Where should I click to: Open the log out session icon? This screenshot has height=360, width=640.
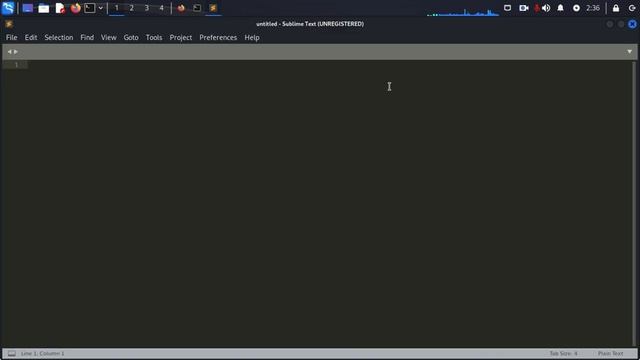(632, 8)
